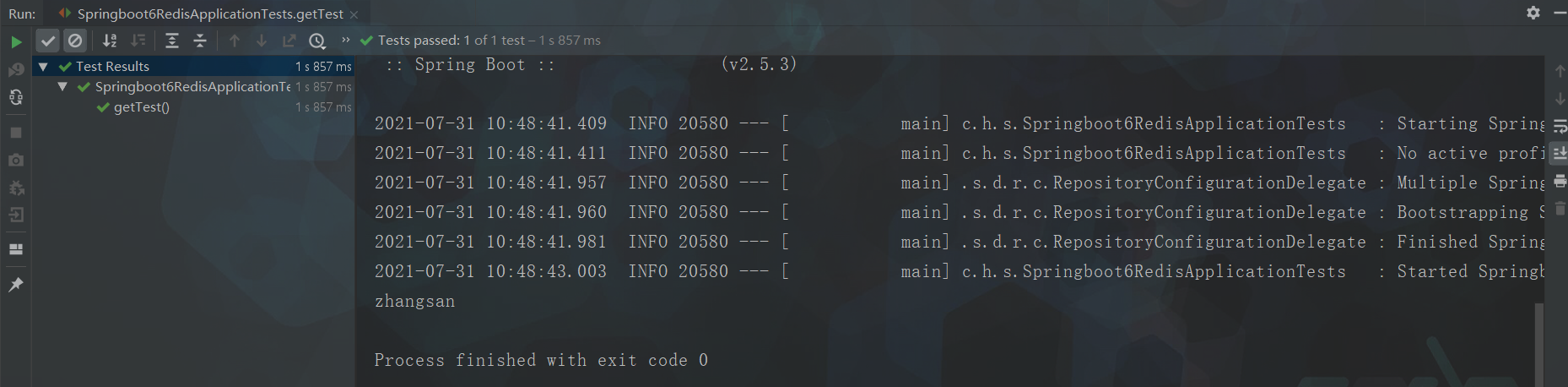Select the getTest() test entry

tap(142, 107)
